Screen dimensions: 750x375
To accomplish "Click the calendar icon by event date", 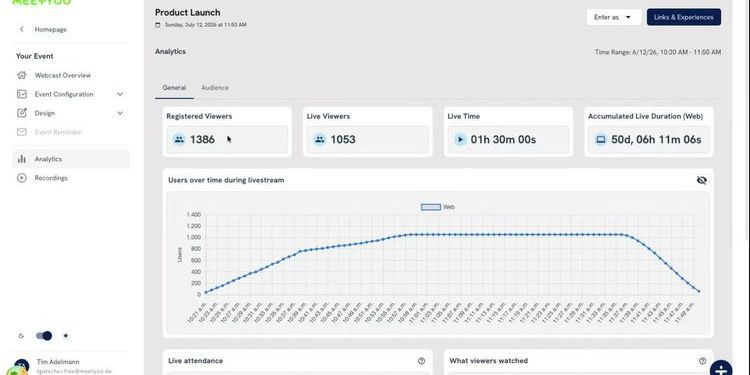I will pyautogui.click(x=158, y=25).
